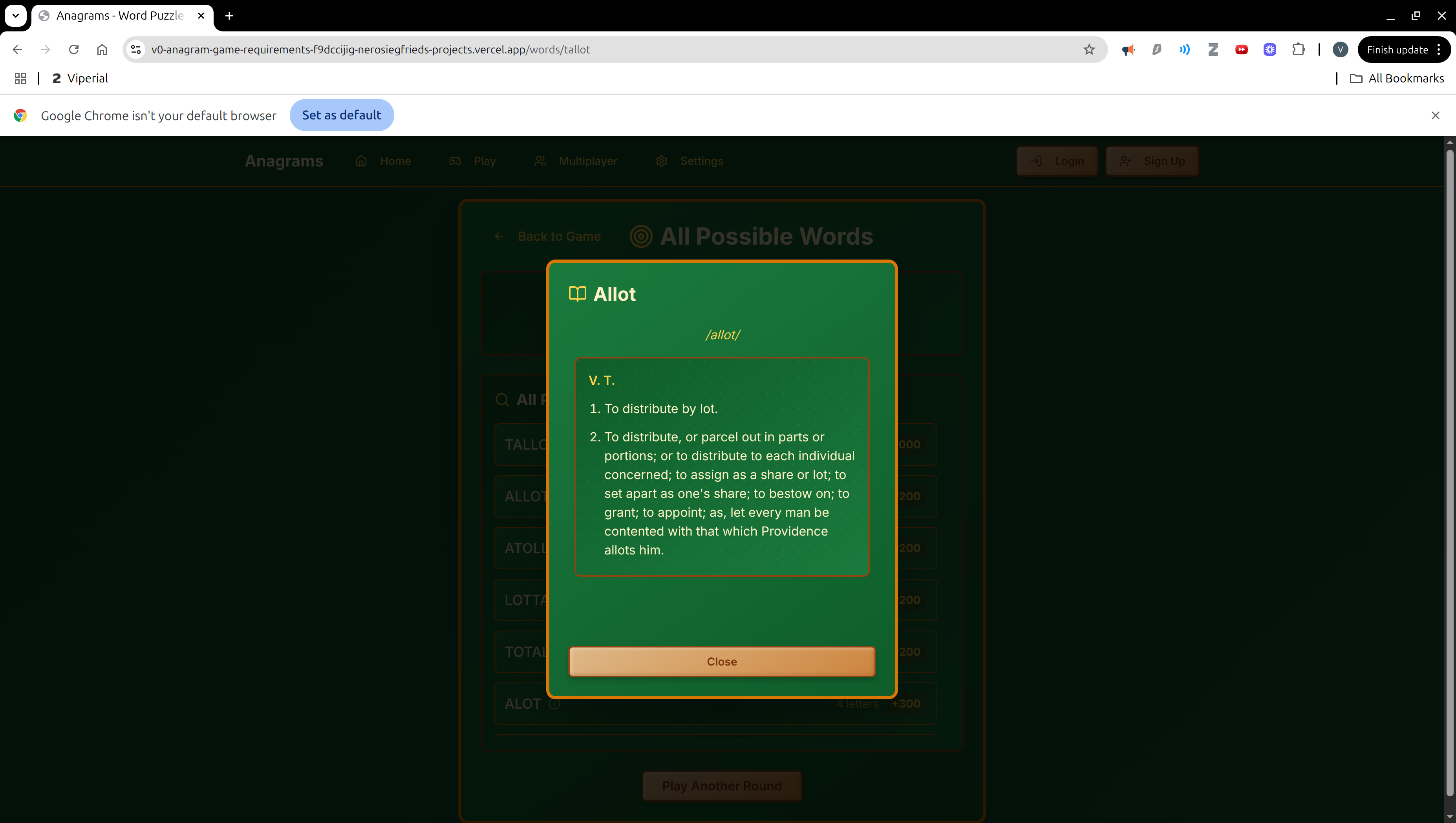Screen dimensions: 1456x823
Task: Click the book icon beside Allot
Action: (x=577, y=294)
